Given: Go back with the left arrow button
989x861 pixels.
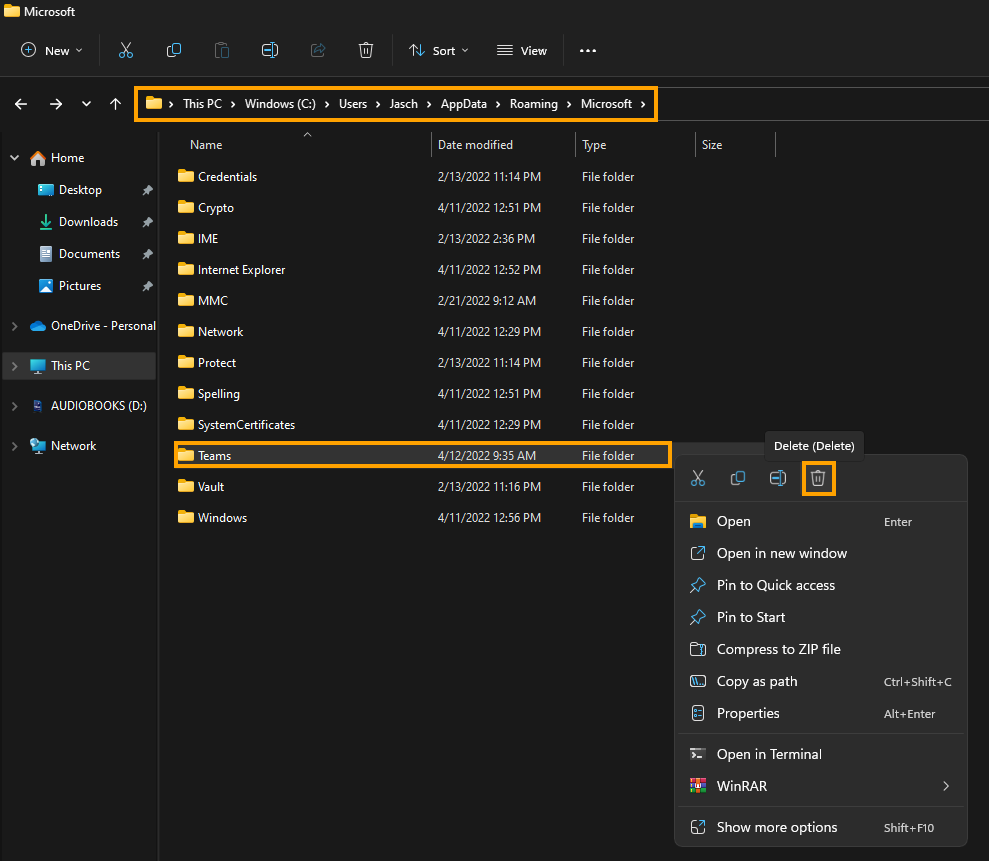Looking at the screenshot, I should pyautogui.click(x=21, y=104).
